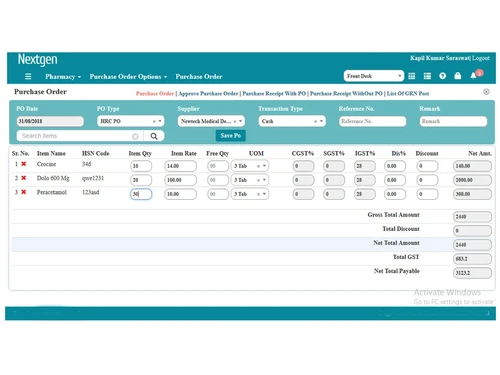This screenshot has height=375, width=500.
Task: Click the lock icon in header
Action: 458,76
